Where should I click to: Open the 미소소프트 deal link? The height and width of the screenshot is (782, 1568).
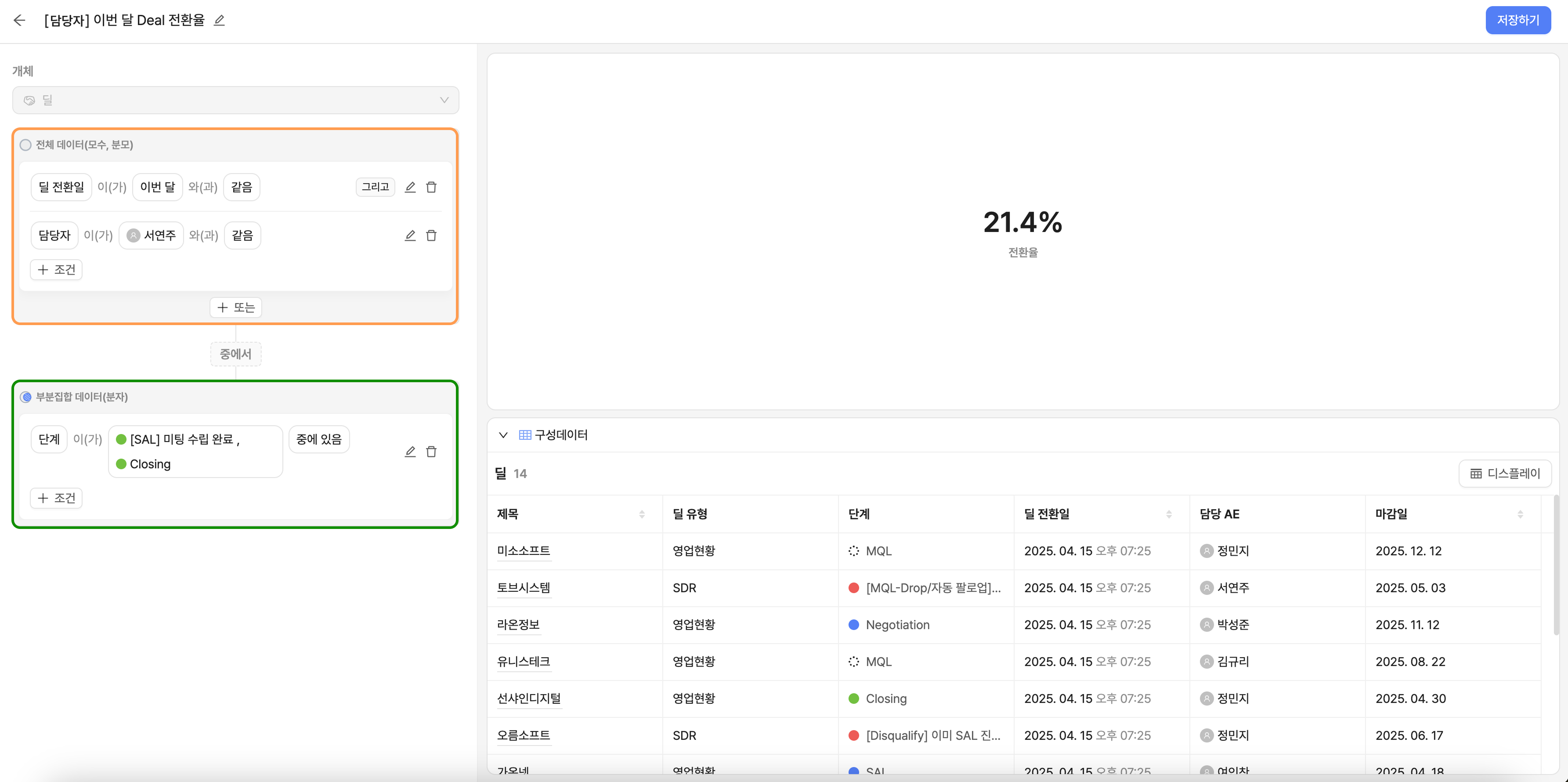pyautogui.click(x=524, y=550)
